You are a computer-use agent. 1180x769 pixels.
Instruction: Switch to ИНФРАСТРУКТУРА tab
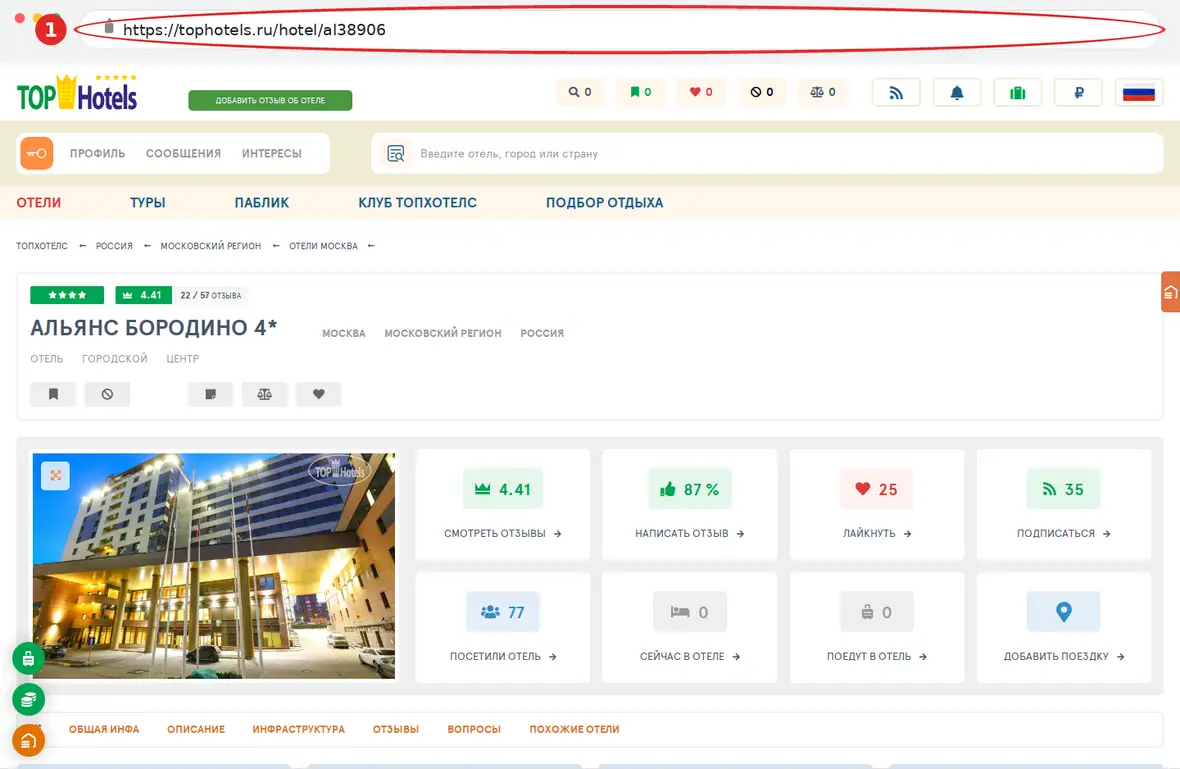click(x=299, y=729)
